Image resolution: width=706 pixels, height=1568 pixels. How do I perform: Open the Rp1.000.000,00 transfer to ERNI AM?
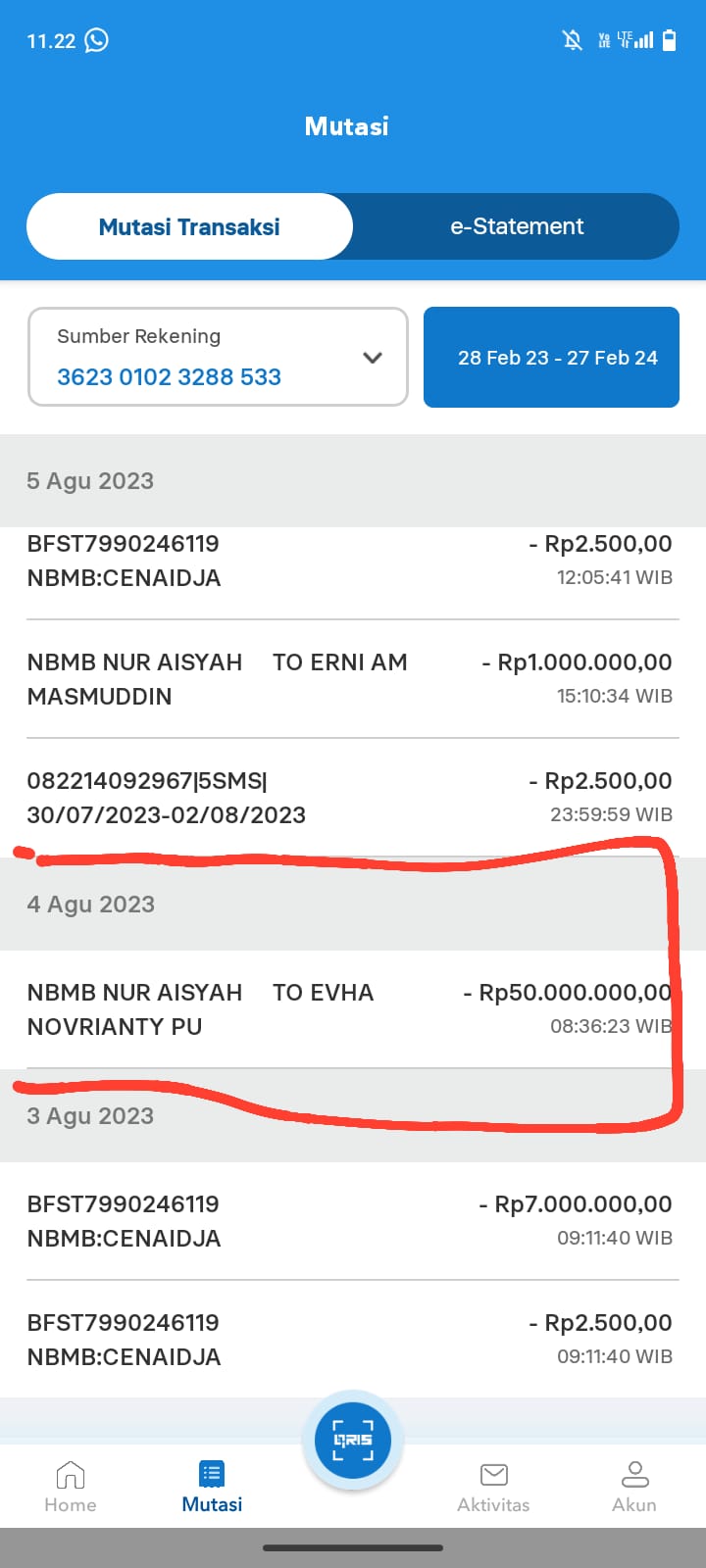point(349,679)
